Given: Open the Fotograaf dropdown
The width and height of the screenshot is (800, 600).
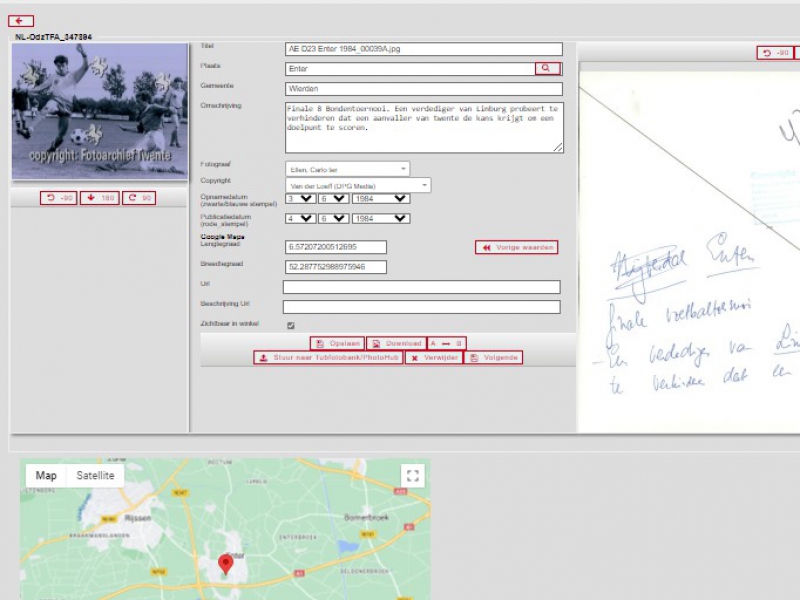Looking at the screenshot, I should click(x=347, y=169).
